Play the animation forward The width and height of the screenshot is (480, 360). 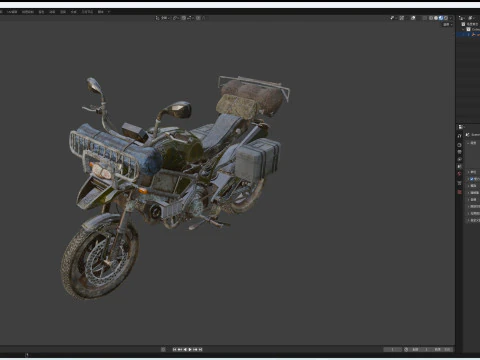coord(190,349)
